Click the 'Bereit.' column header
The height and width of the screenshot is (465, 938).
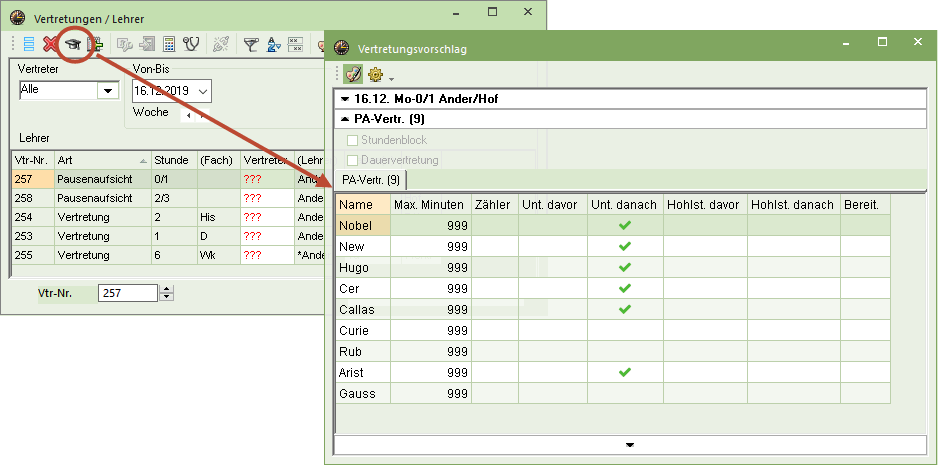click(x=865, y=205)
